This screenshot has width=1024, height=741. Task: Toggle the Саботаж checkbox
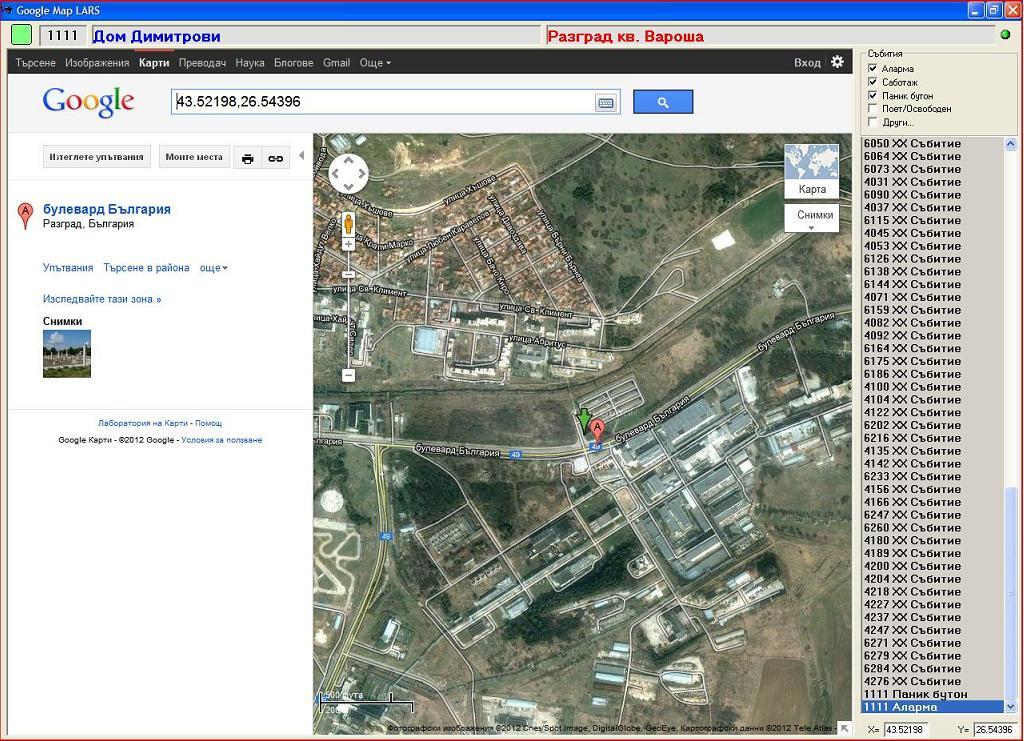pyautogui.click(x=872, y=82)
